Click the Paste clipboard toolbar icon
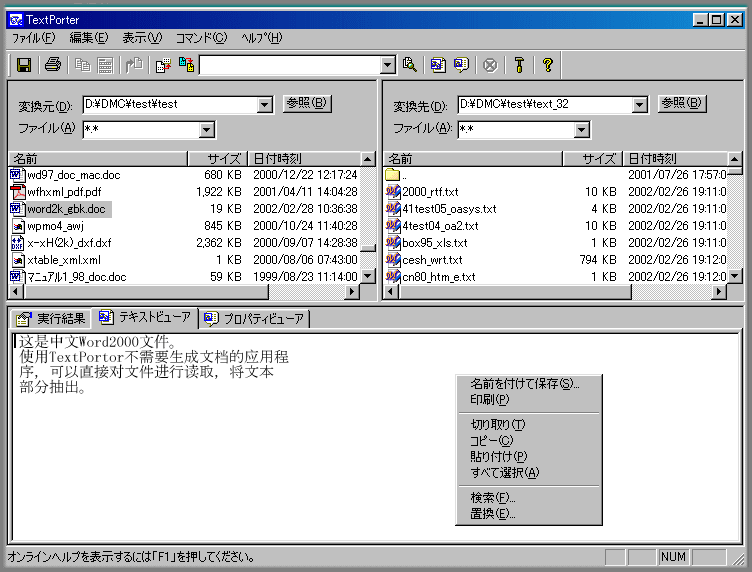This screenshot has height=572, width=752. [135, 65]
